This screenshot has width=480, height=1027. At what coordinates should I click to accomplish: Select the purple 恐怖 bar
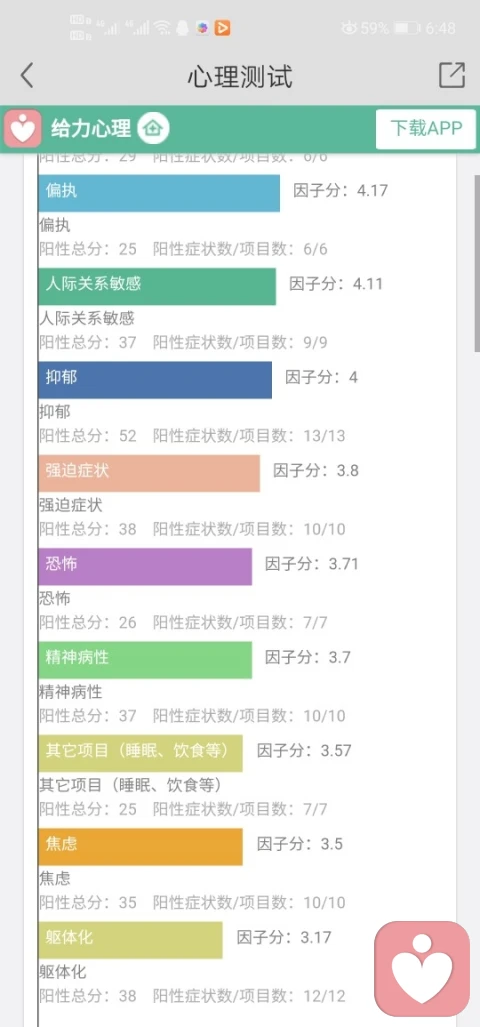coord(145,567)
